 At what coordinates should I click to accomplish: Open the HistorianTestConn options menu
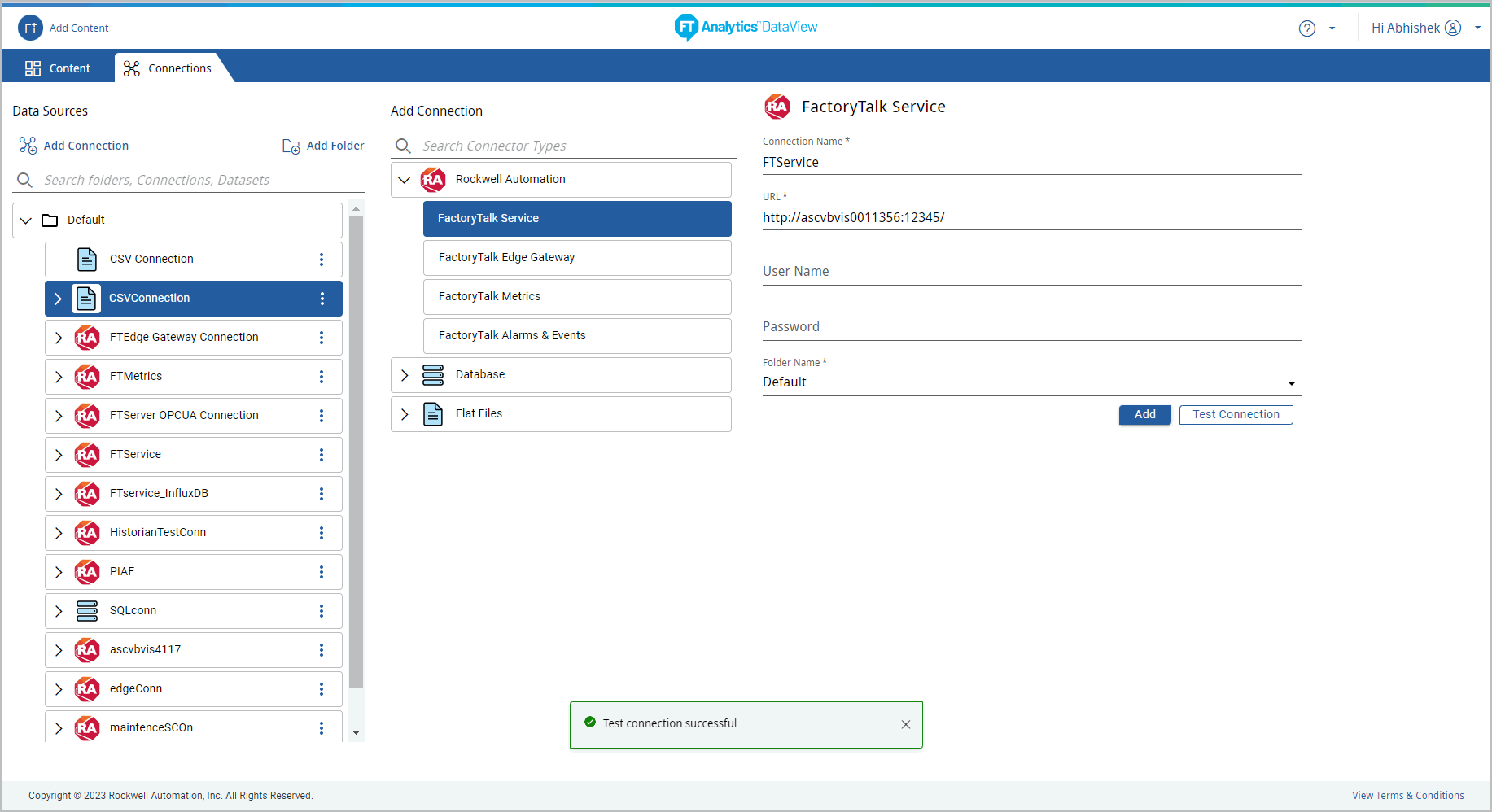coord(322,532)
